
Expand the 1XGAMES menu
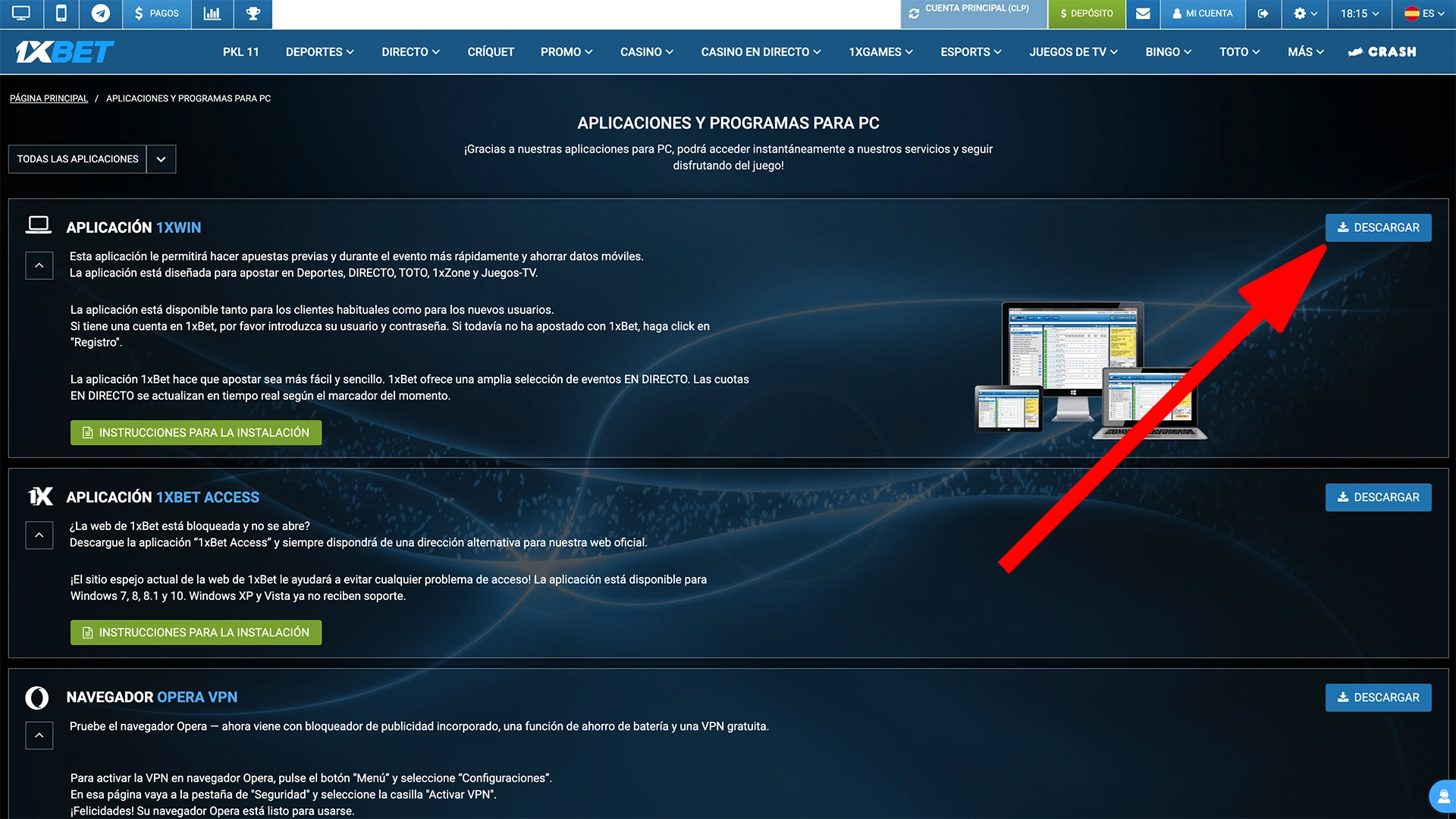(x=880, y=52)
